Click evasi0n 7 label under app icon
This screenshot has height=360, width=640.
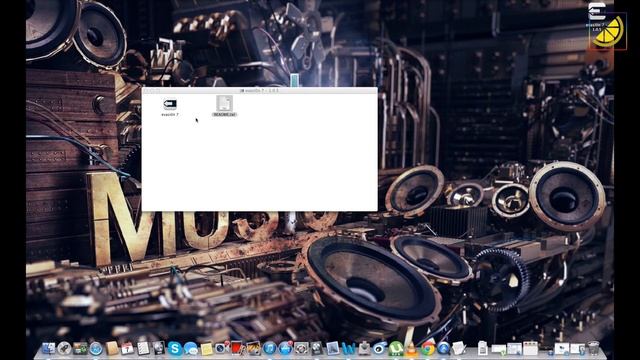[170, 115]
